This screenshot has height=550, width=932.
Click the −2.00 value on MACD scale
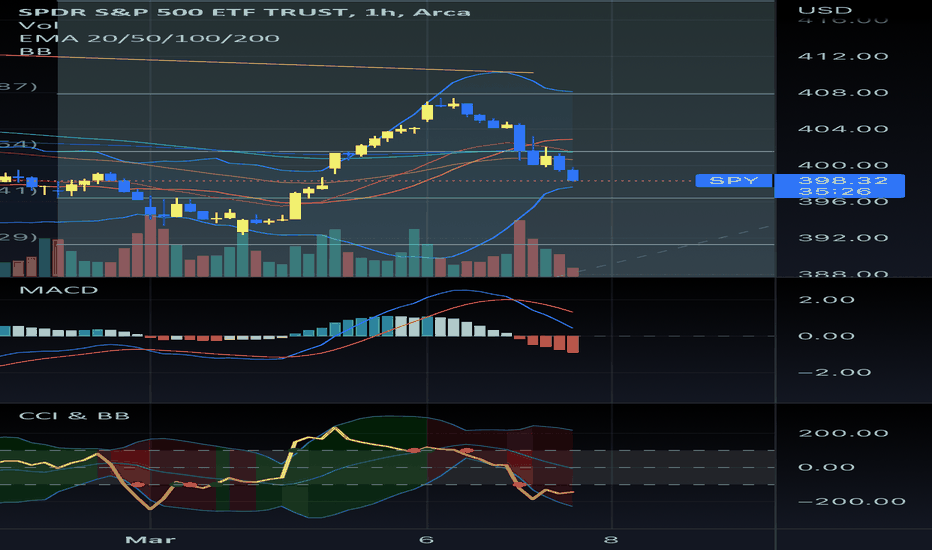pyautogui.click(x=835, y=373)
